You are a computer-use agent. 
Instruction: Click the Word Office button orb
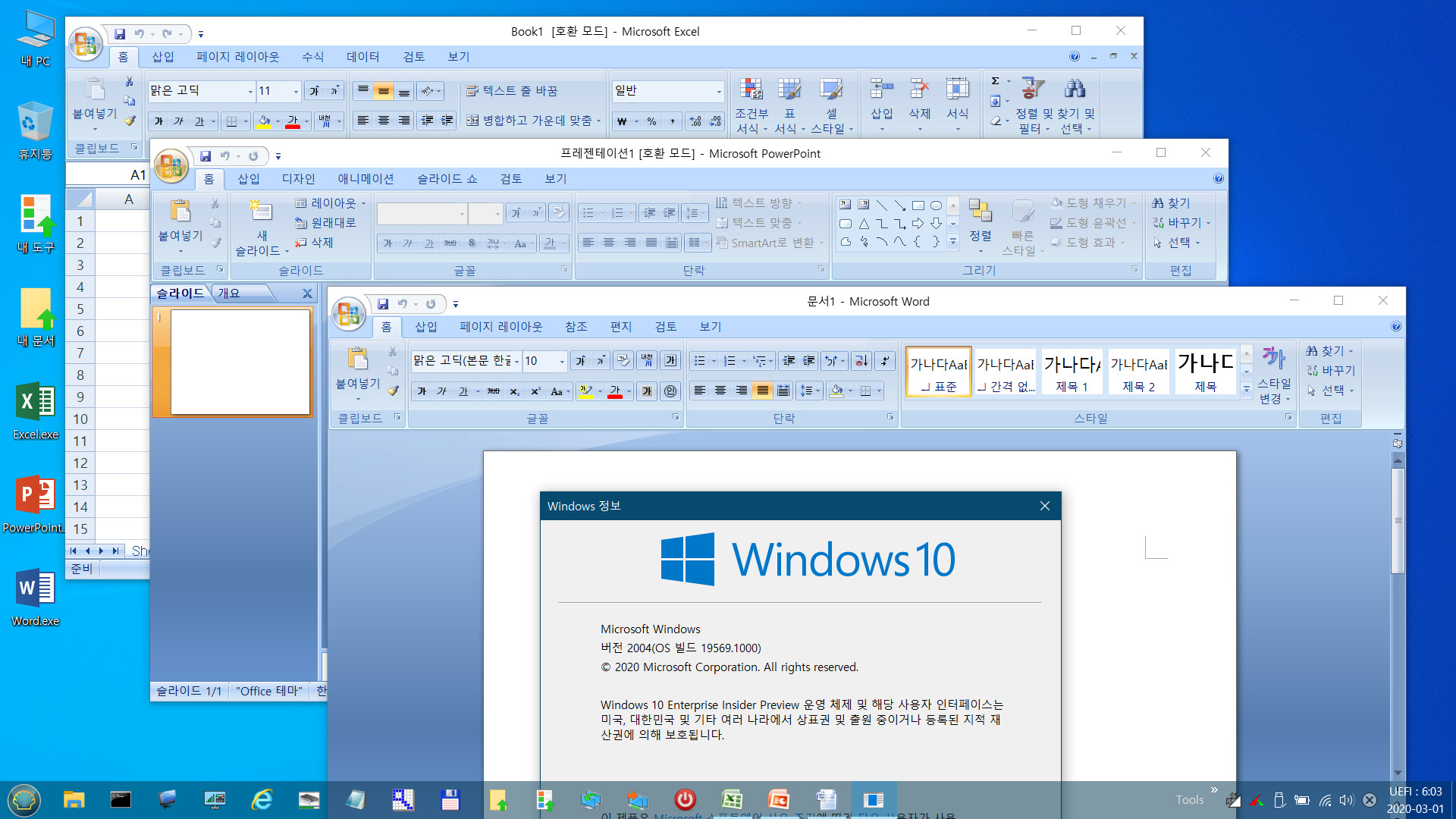349,314
